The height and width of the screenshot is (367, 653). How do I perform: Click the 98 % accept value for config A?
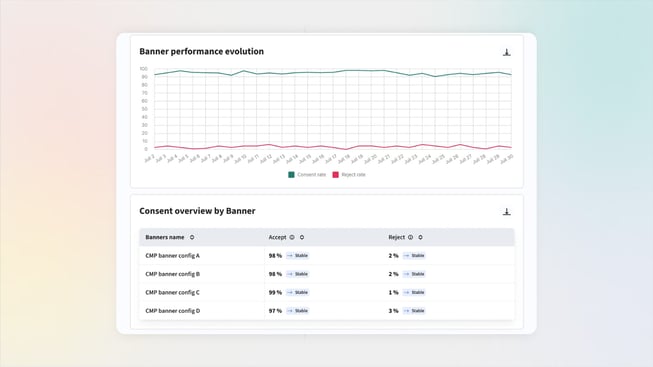(275, 256)
